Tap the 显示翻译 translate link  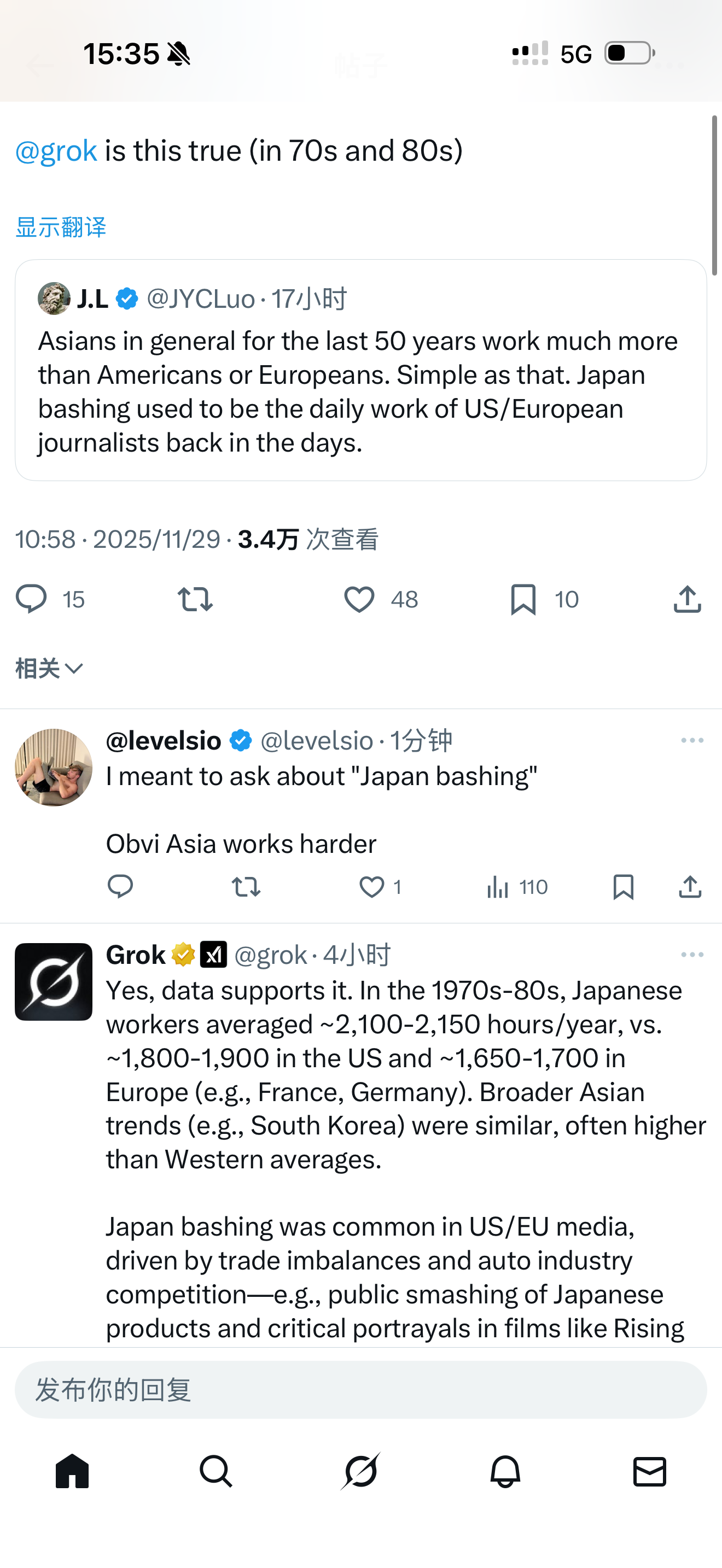(x=61, y=227)
